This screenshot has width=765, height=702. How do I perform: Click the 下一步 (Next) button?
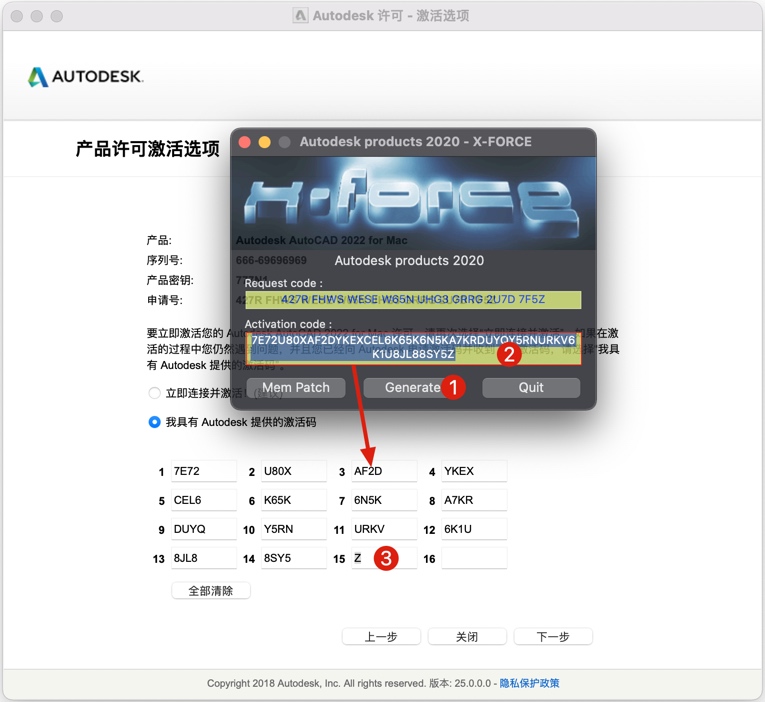[x=553, y=637]
